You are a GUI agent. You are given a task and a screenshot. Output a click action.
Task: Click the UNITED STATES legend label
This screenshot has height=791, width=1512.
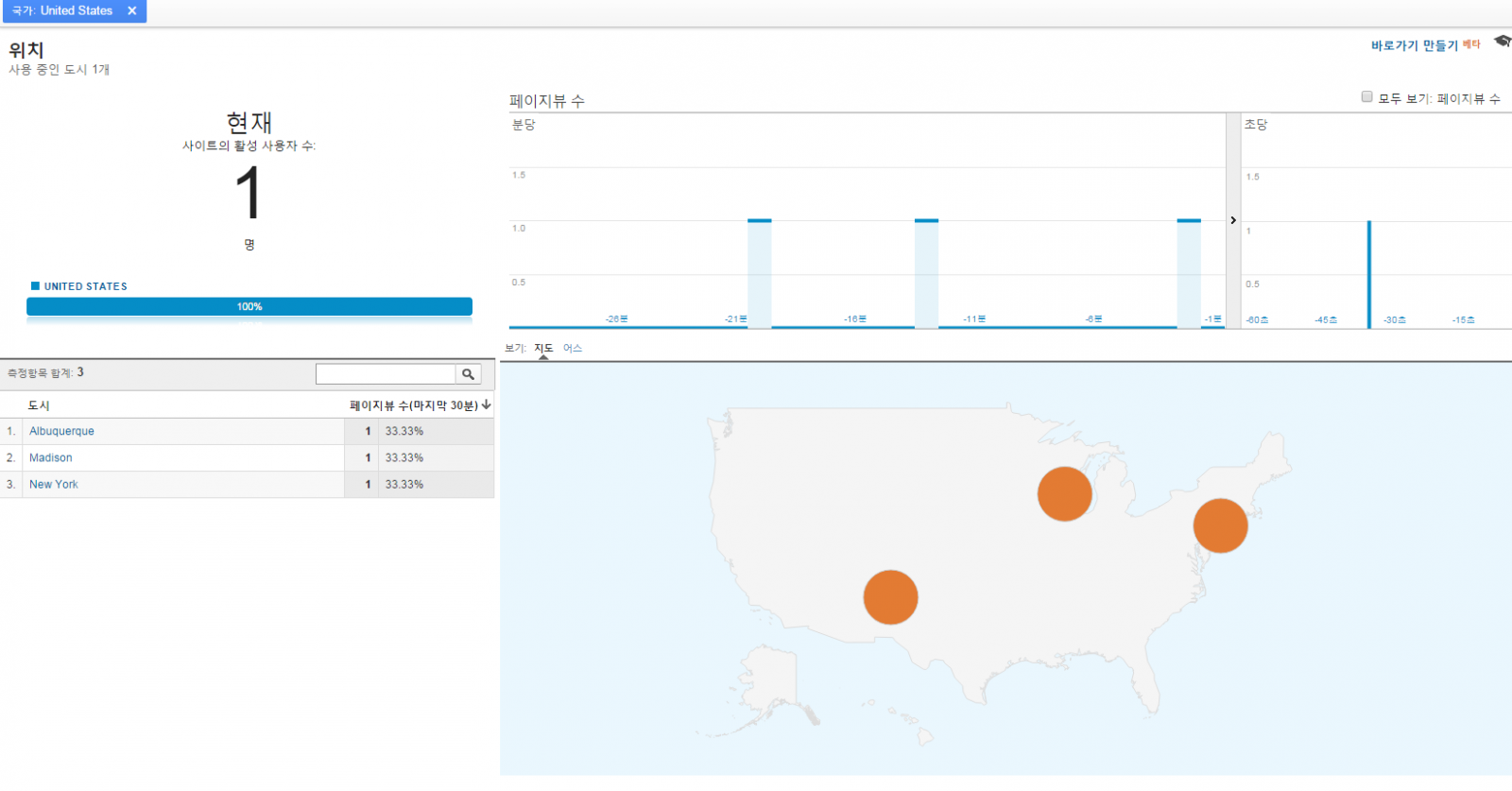coord(86,286)
